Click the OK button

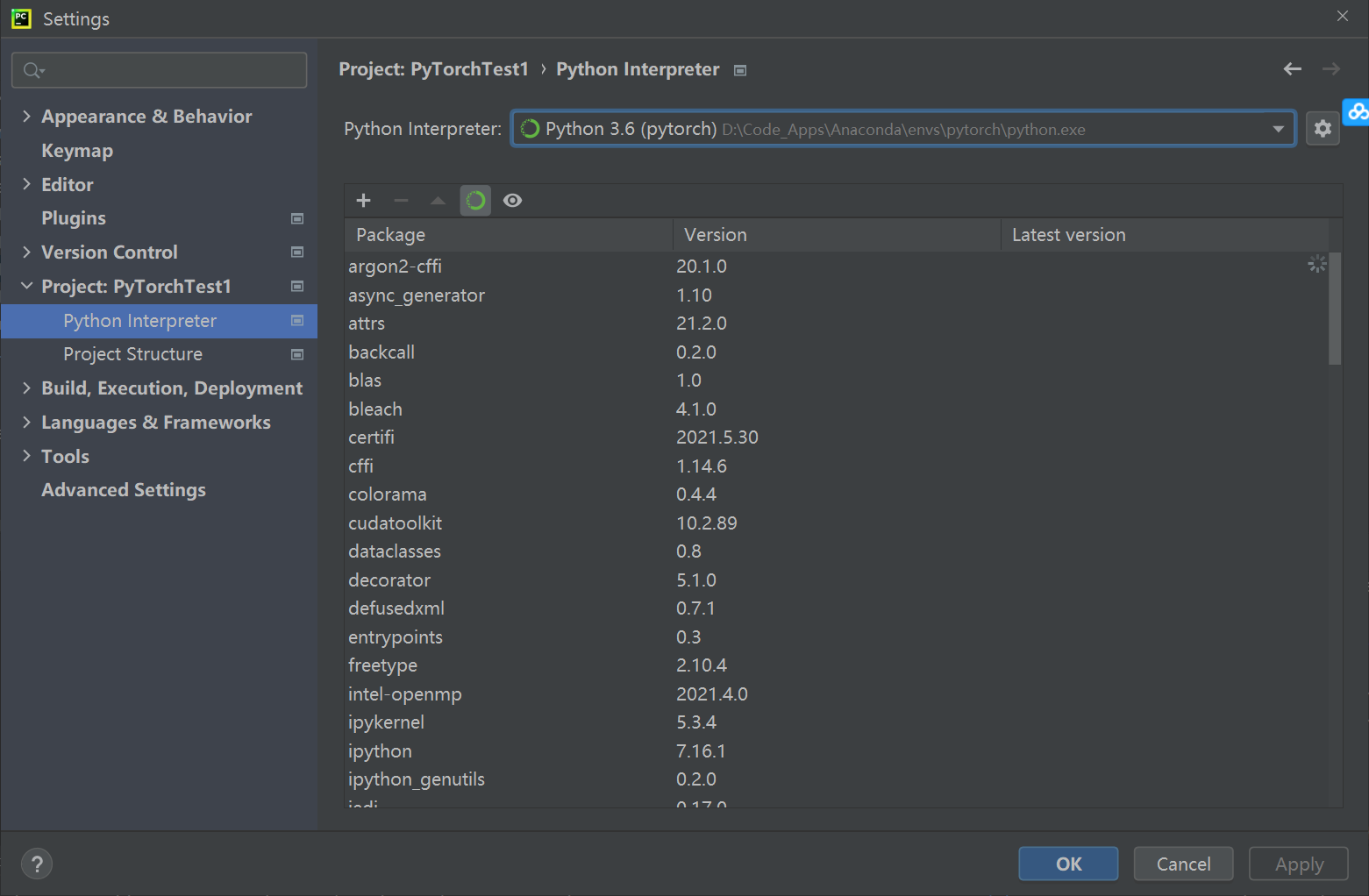tap(1068, 864)
